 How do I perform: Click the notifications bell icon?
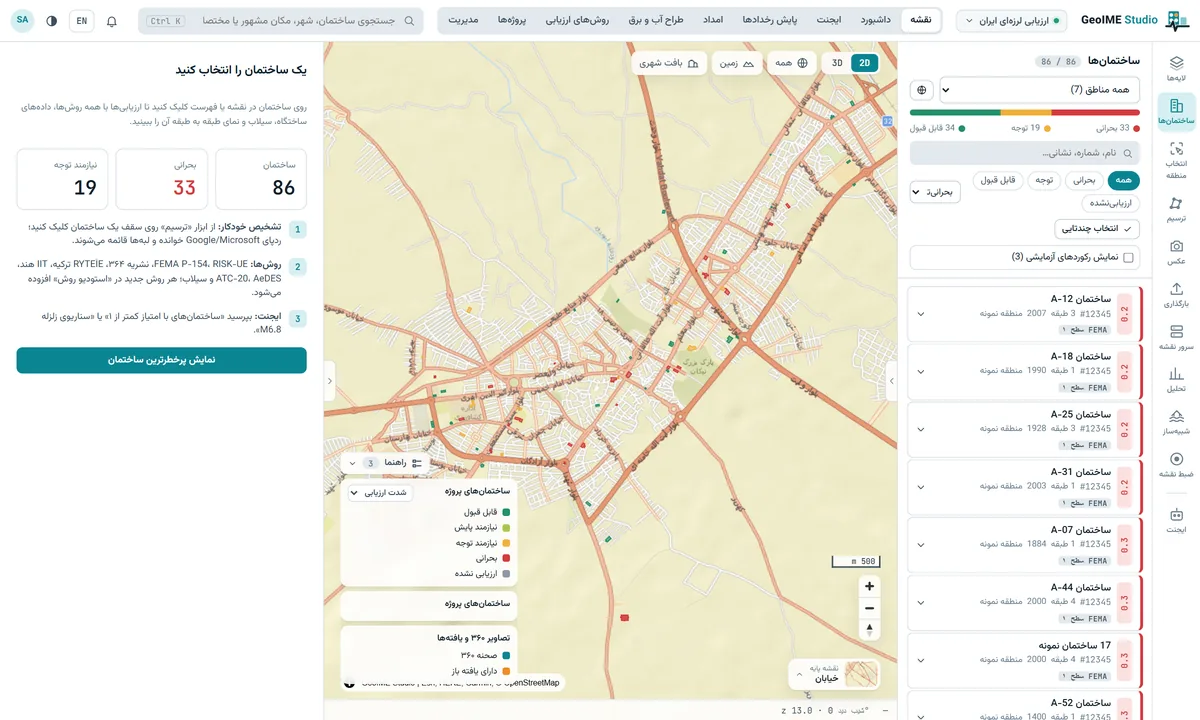pyautogui.click(x=111, y=21)
